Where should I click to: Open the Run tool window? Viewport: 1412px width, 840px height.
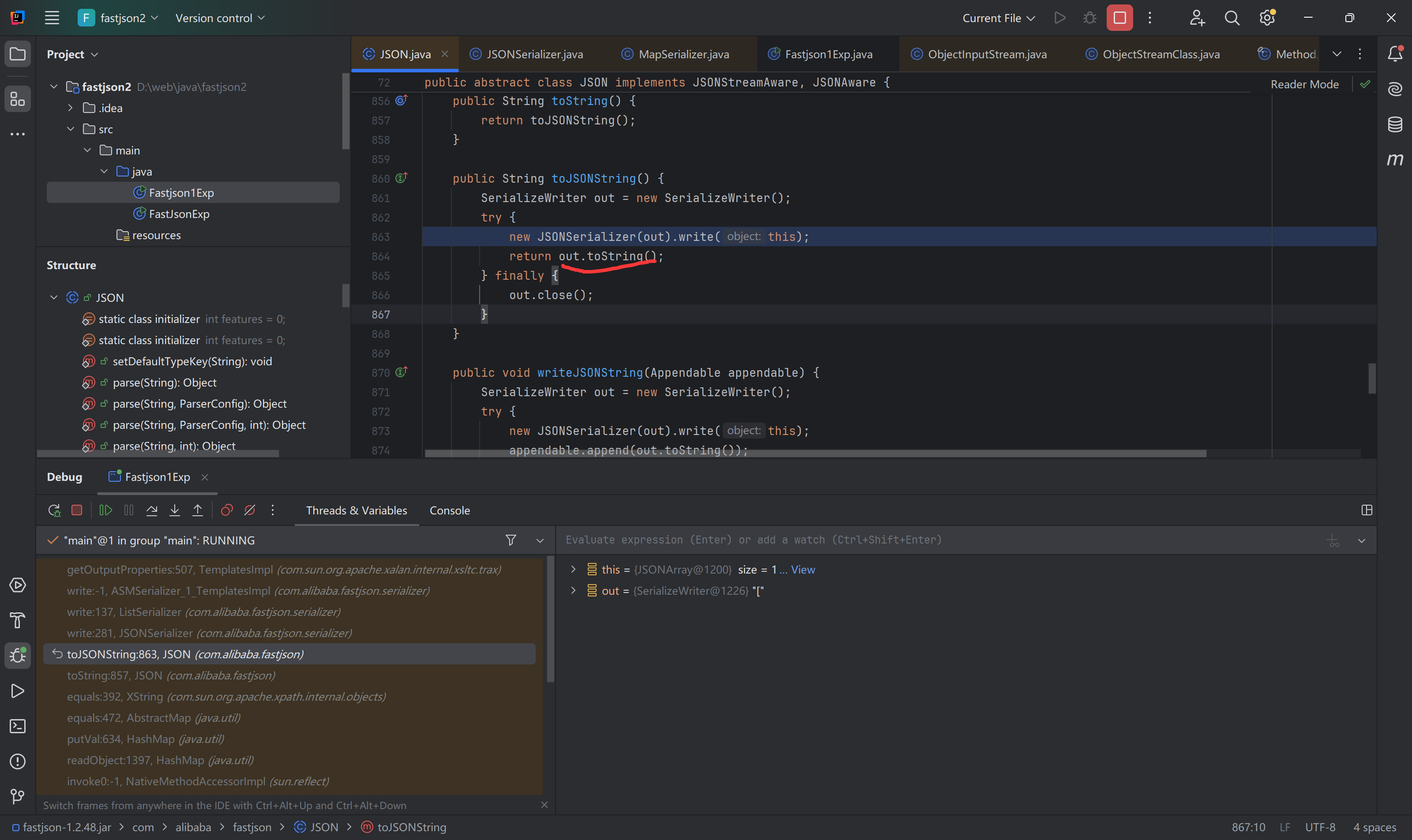(18, 691)
